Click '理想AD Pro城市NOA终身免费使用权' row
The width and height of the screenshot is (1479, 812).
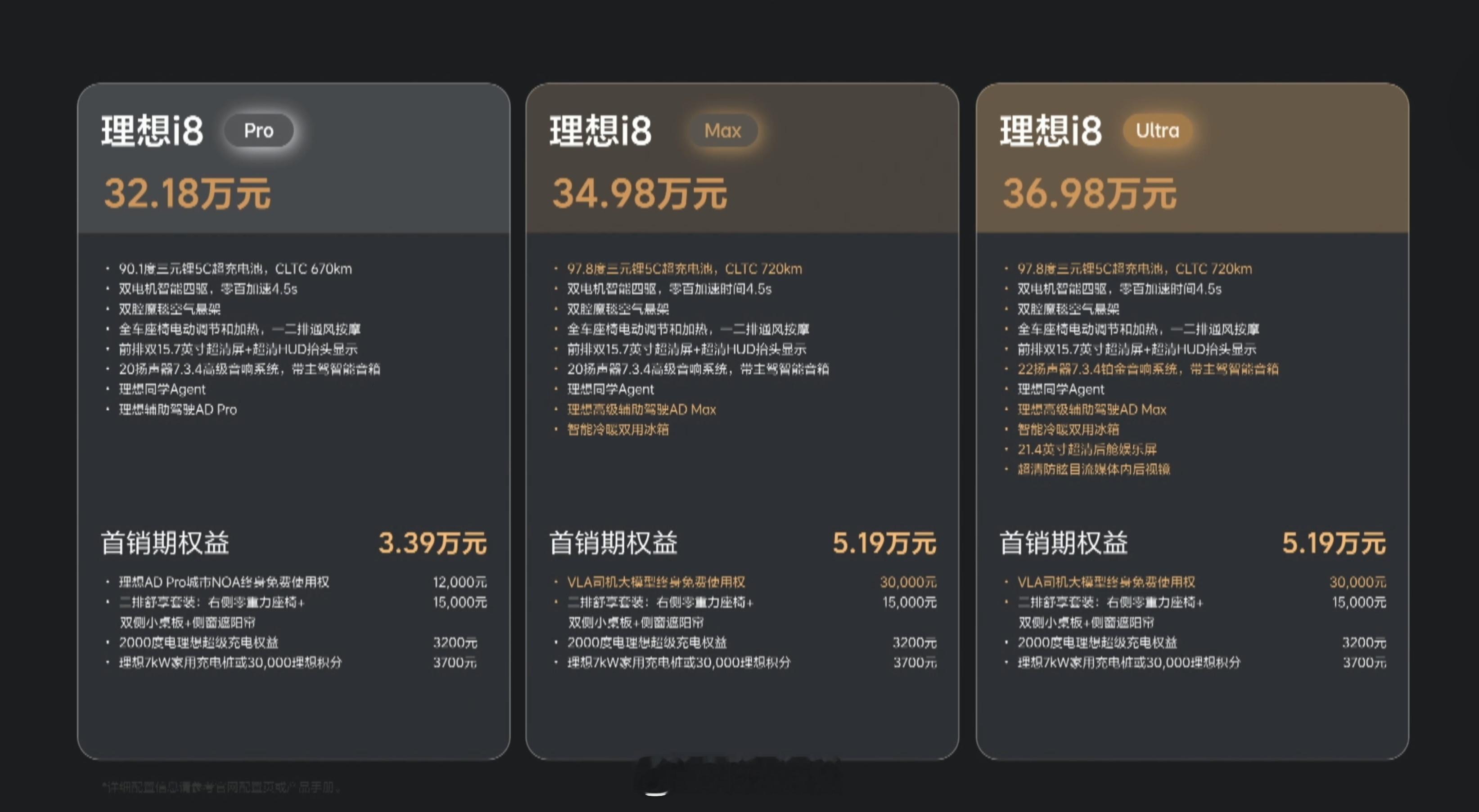[x=224, y=582]
